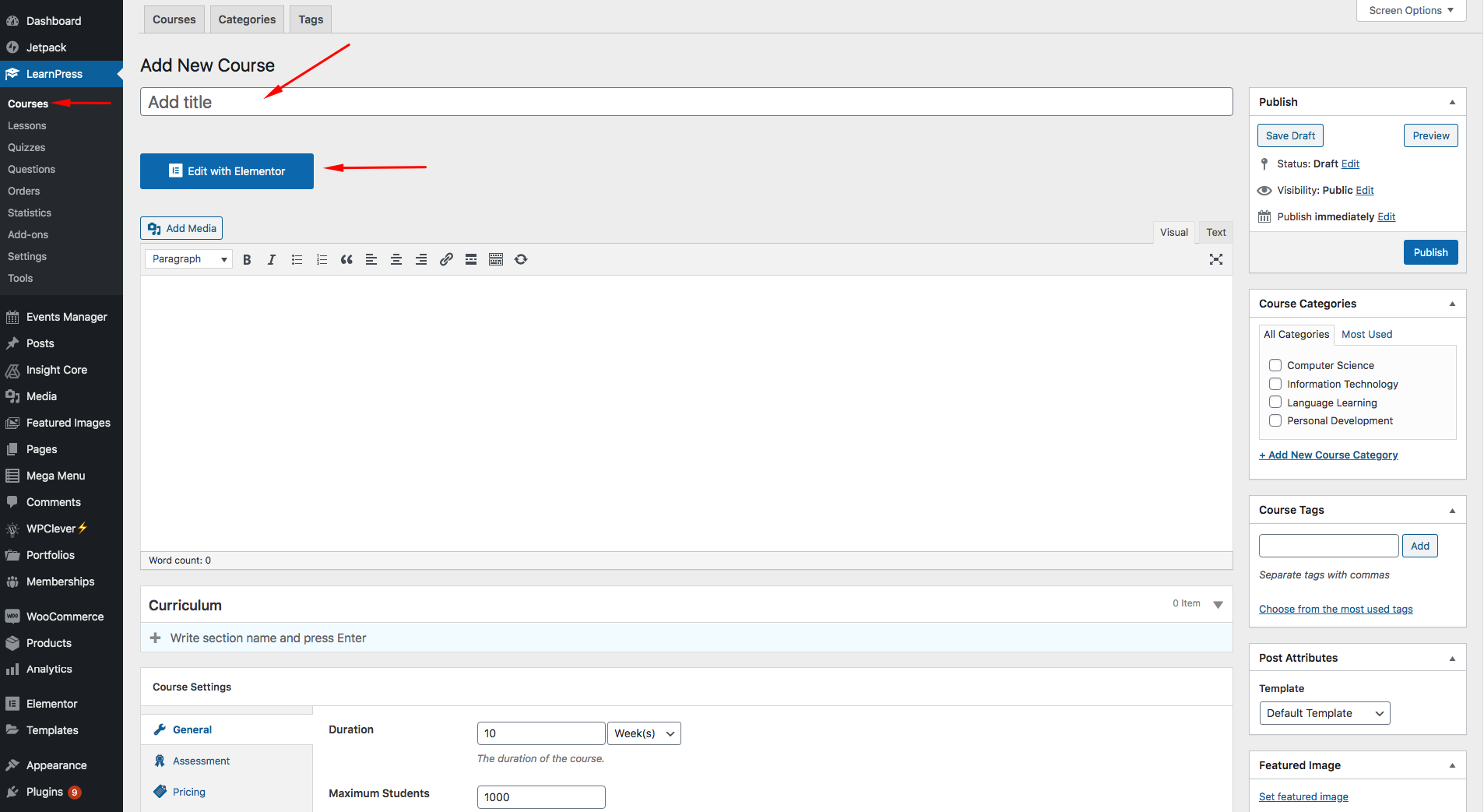The height and width of the screenshot is (812, 1484).
Task: Click Maximum Students field showing 1000
Action: [541, 797]
